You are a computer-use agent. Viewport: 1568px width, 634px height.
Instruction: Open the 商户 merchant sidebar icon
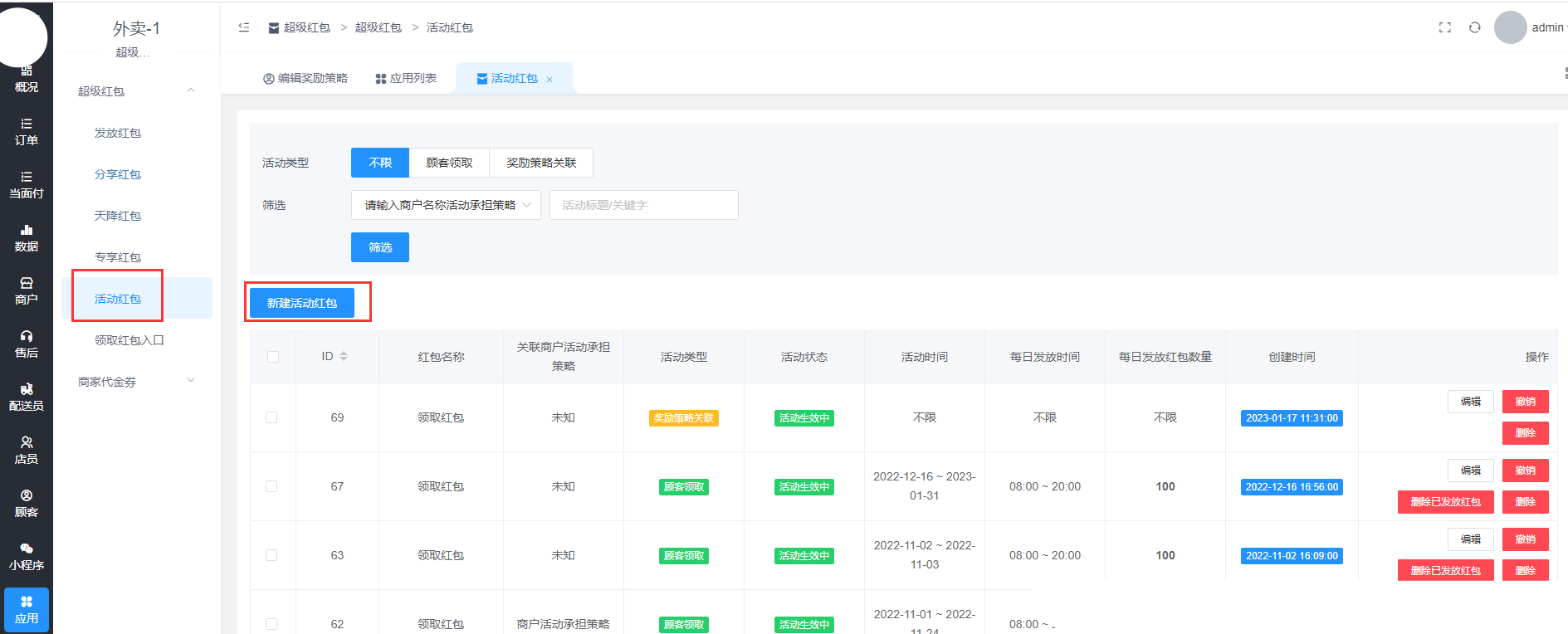(x=27, y=291)
